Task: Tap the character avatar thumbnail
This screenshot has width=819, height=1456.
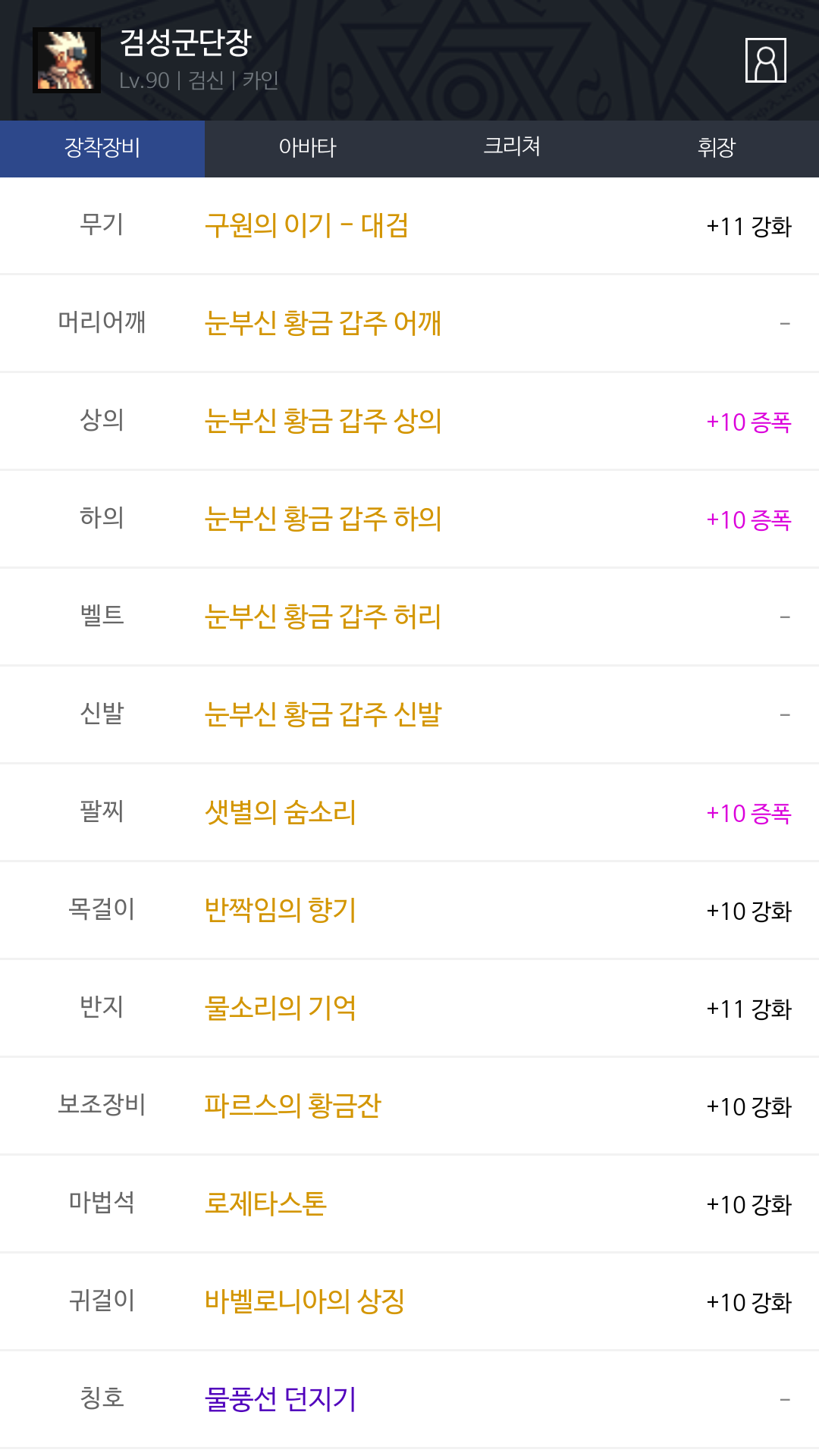Action: click(67, 61)
